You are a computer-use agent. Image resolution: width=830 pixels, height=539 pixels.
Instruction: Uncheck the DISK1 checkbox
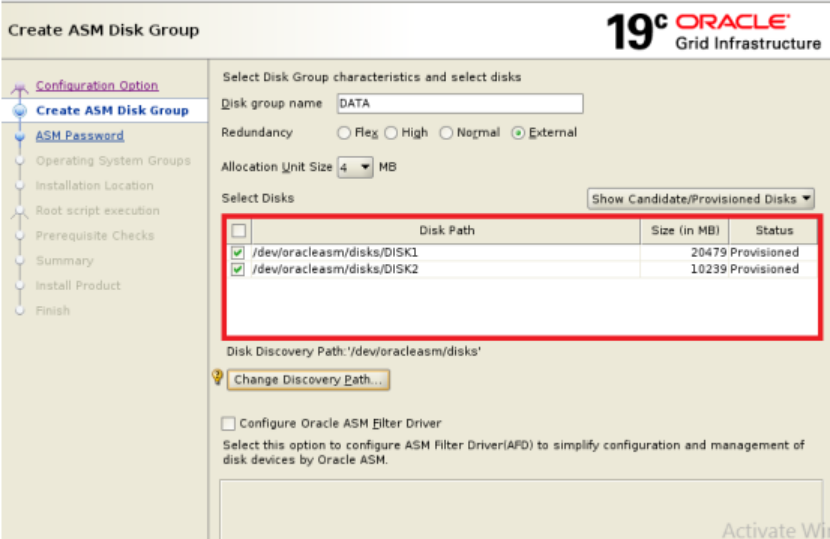click(238, 253)
